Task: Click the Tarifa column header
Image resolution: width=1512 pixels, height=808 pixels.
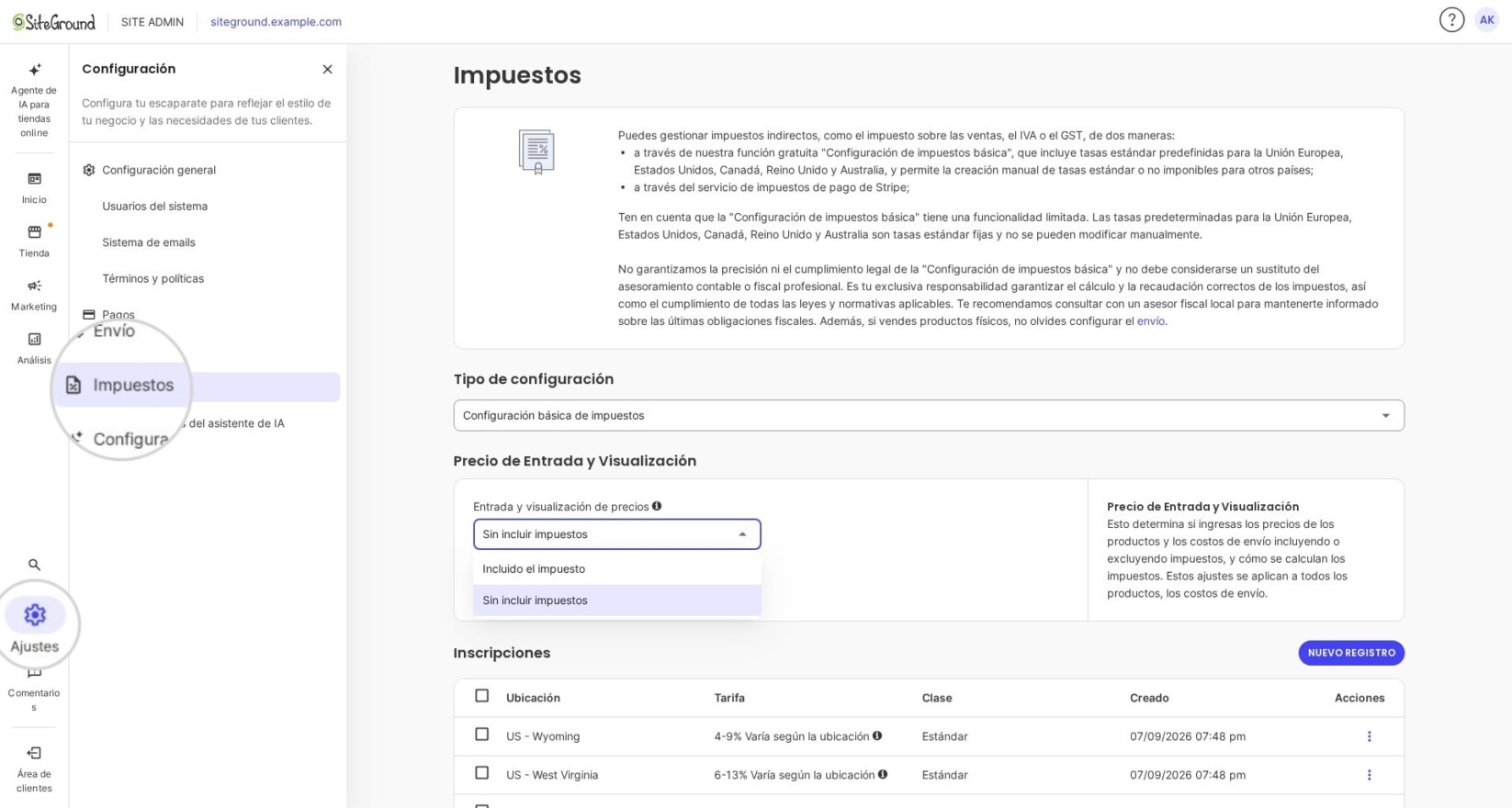Action: (729, 698)
